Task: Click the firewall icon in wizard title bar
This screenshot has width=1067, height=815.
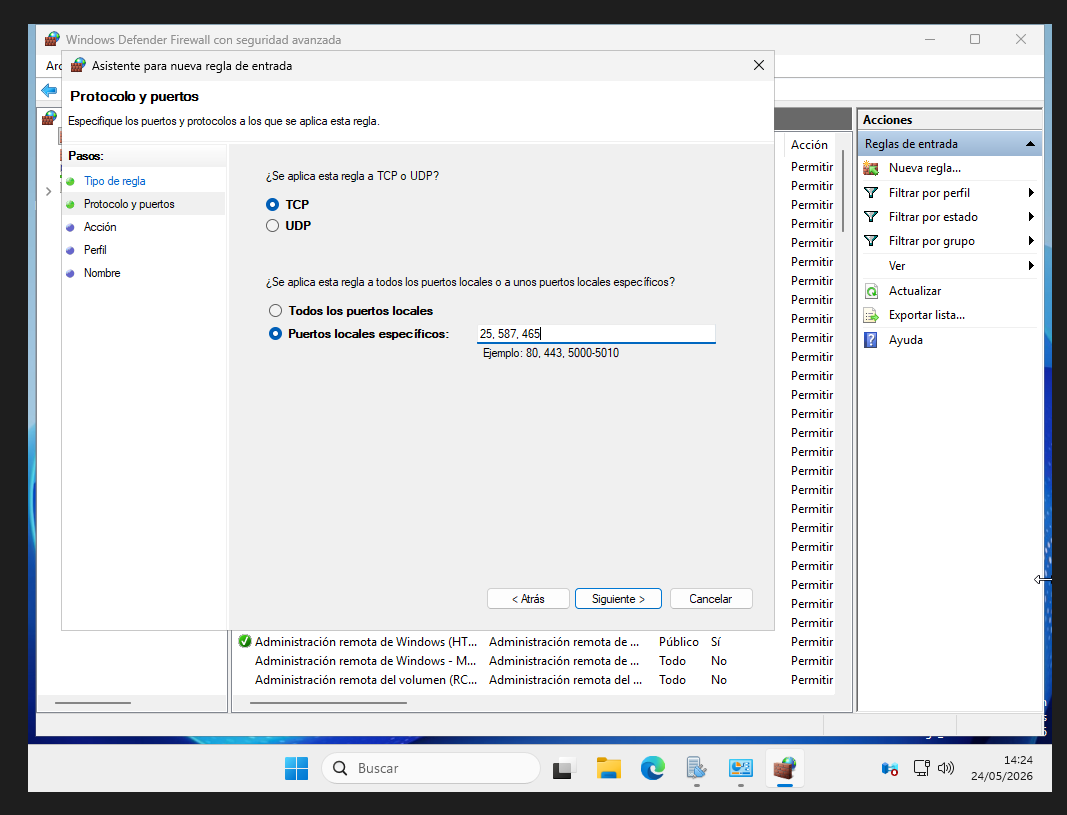Action: [78, 65]
